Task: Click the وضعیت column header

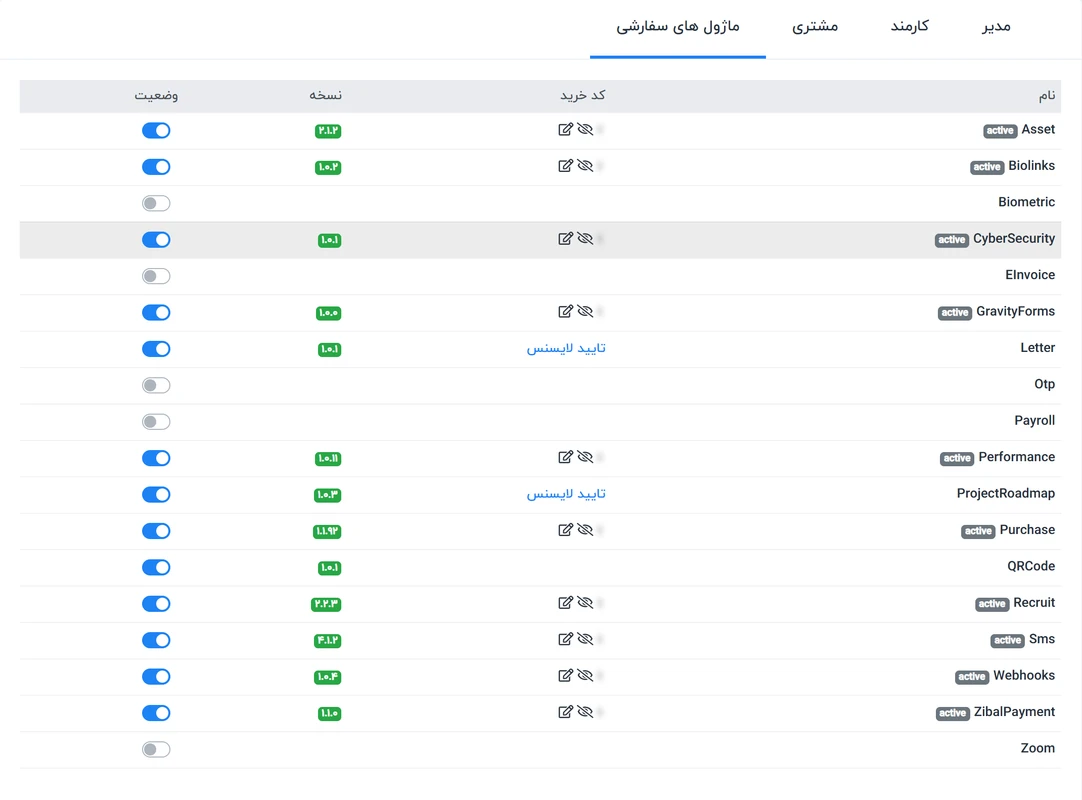Action: 156,95
